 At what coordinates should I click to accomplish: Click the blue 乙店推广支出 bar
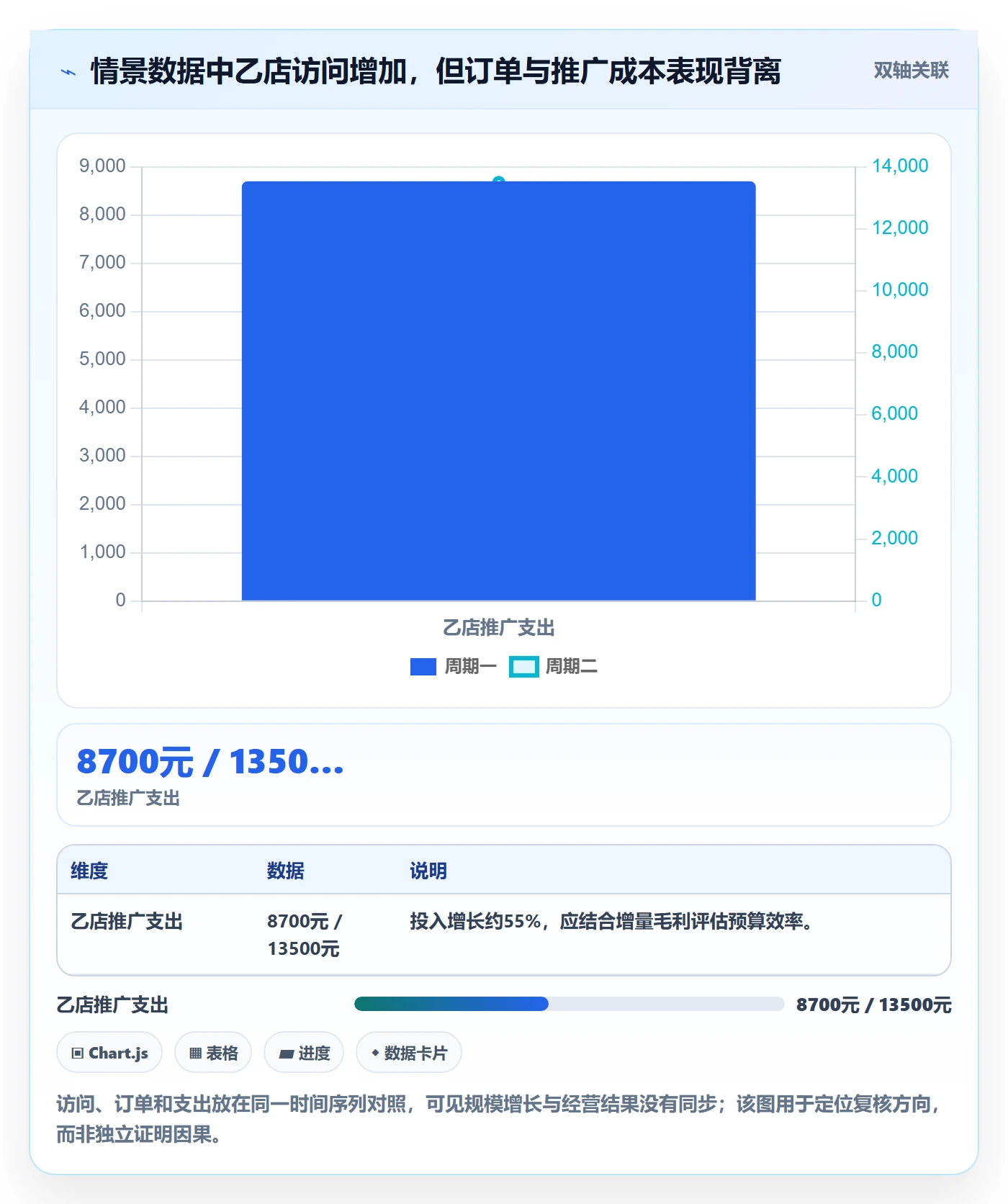(498, 391)
